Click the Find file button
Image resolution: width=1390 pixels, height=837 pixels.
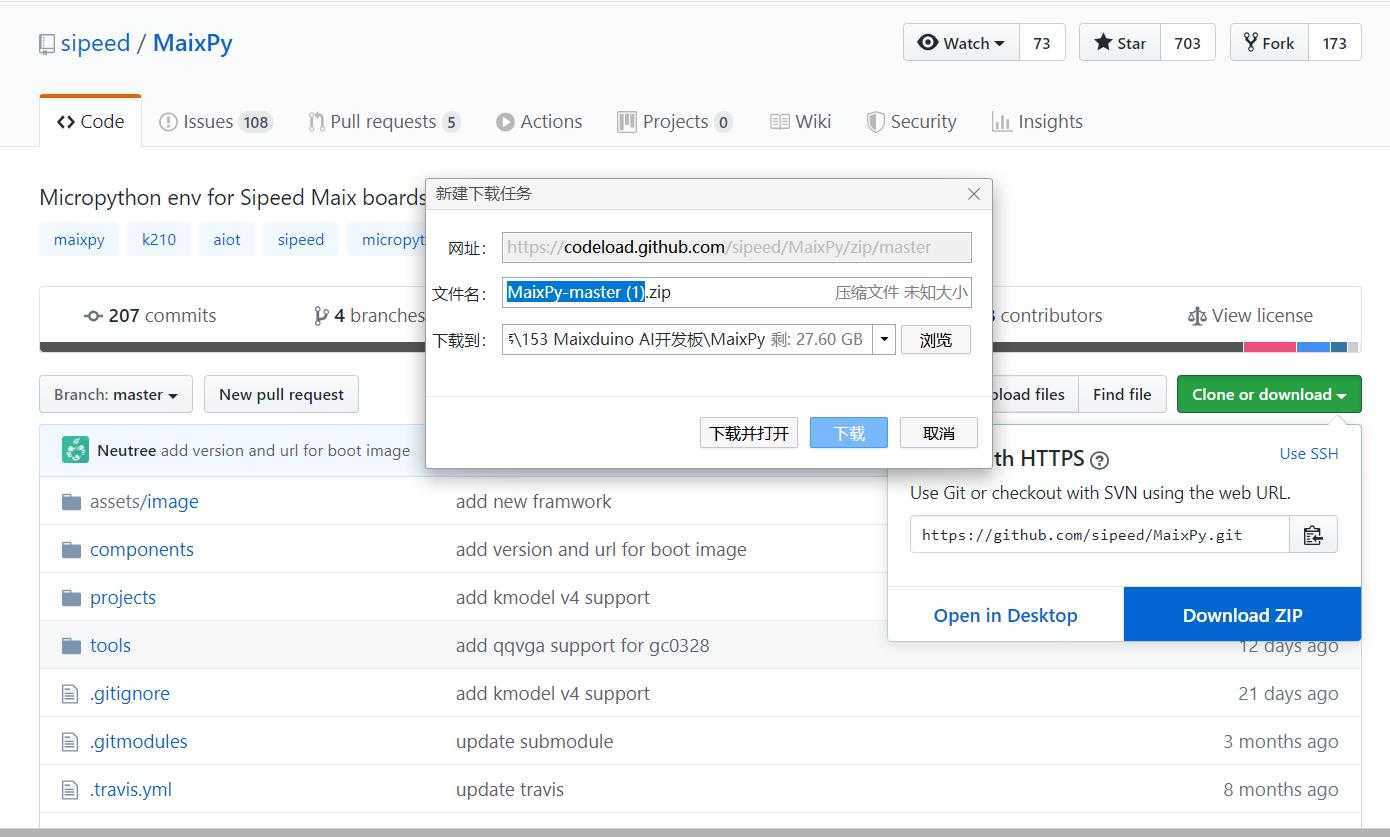[x=1122, y=394]
